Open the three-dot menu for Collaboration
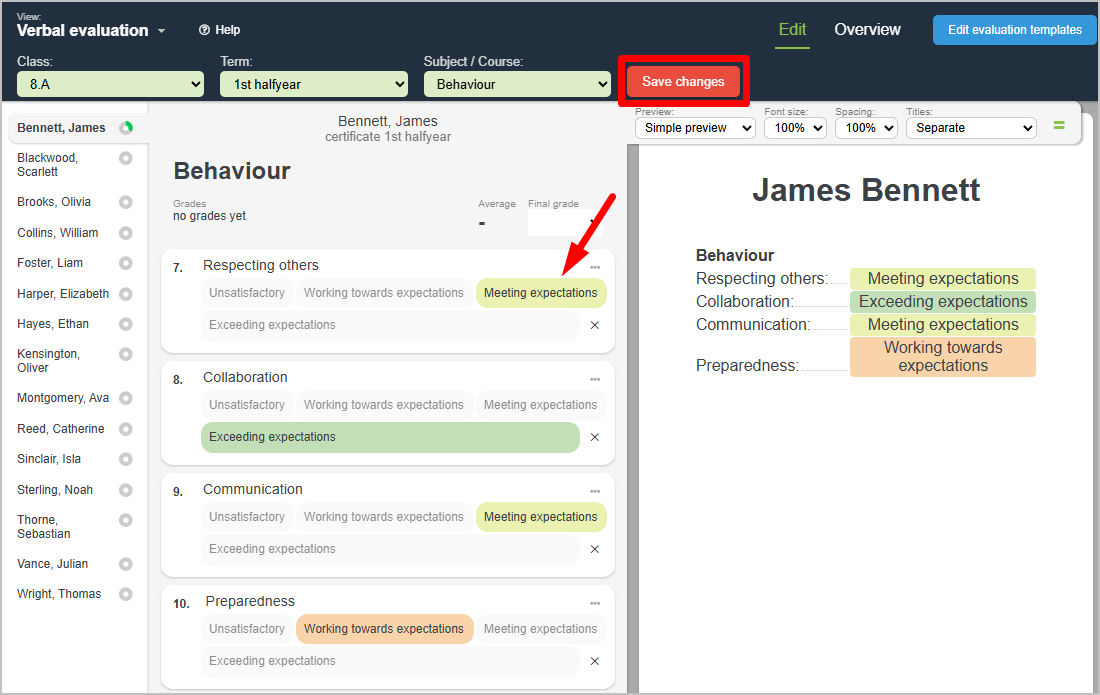Screen dimensions: 1100x695 click(x=595, y=379)
